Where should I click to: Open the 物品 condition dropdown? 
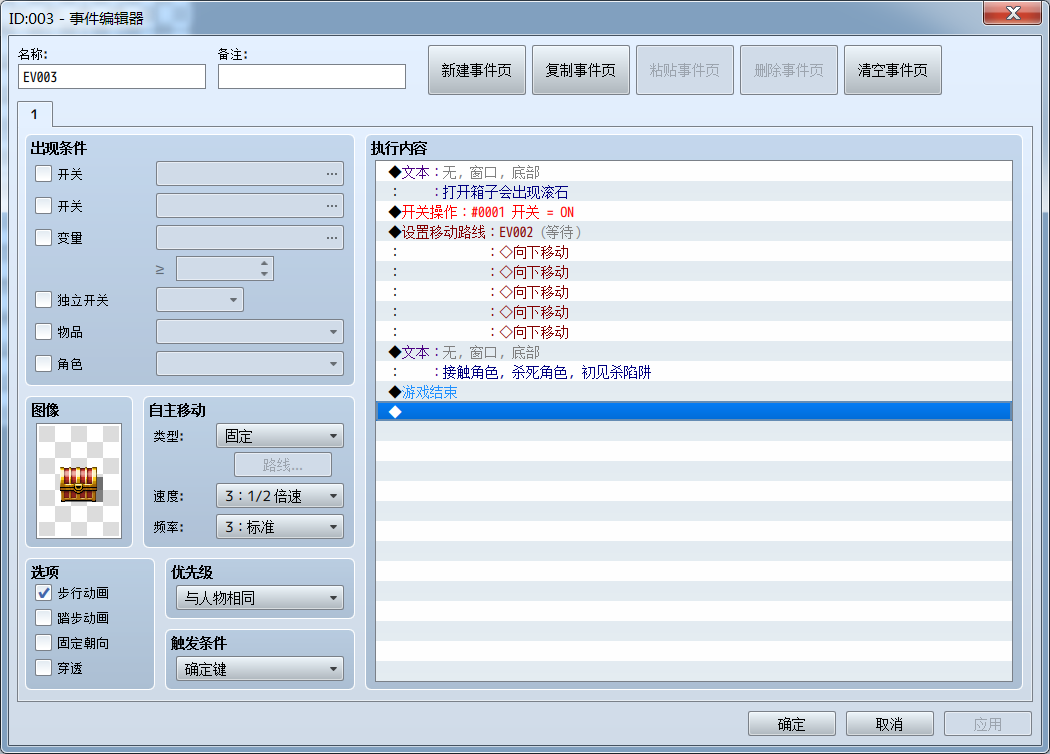(250, 331)
